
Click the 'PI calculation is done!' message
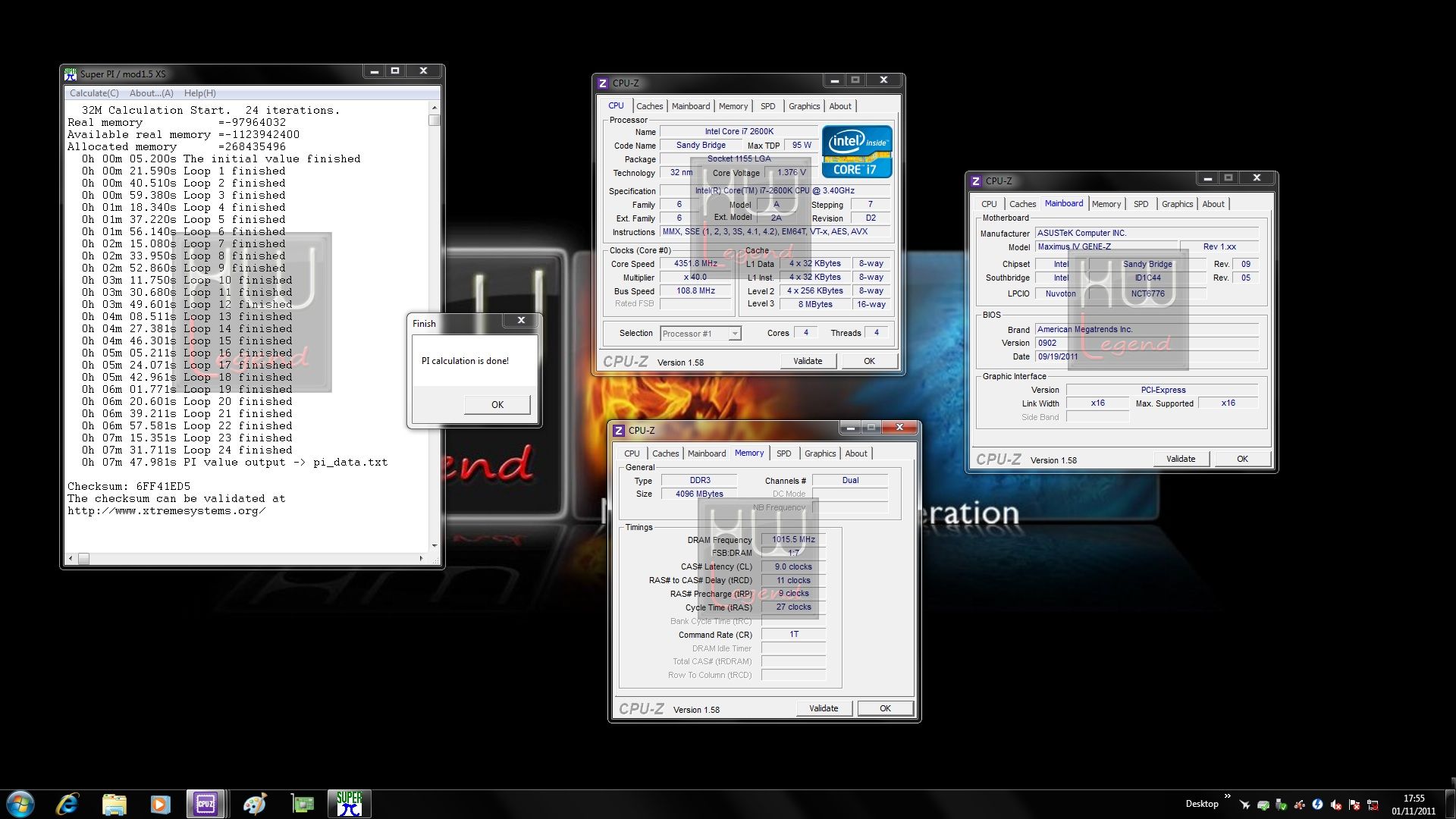tap(465, 361)
